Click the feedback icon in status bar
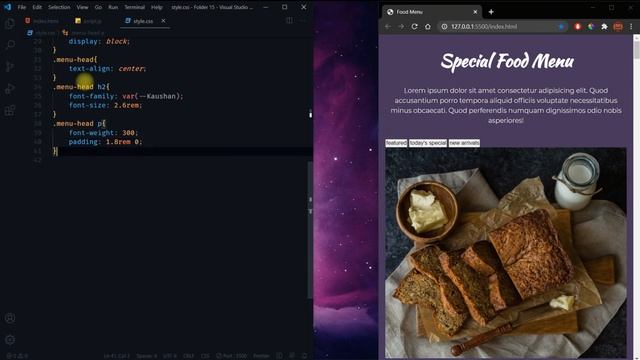 point(292,356)
